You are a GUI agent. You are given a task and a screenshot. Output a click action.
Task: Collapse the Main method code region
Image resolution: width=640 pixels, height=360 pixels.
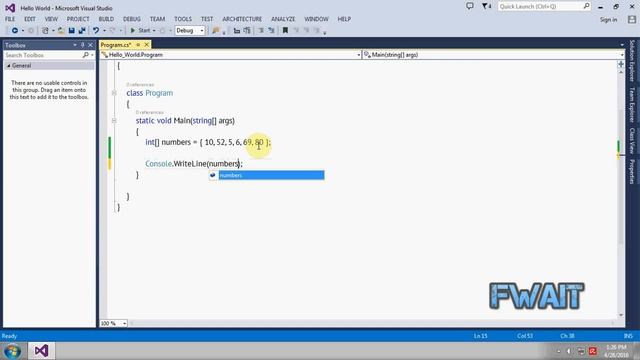pyautogui.click(x=114, y=121)
